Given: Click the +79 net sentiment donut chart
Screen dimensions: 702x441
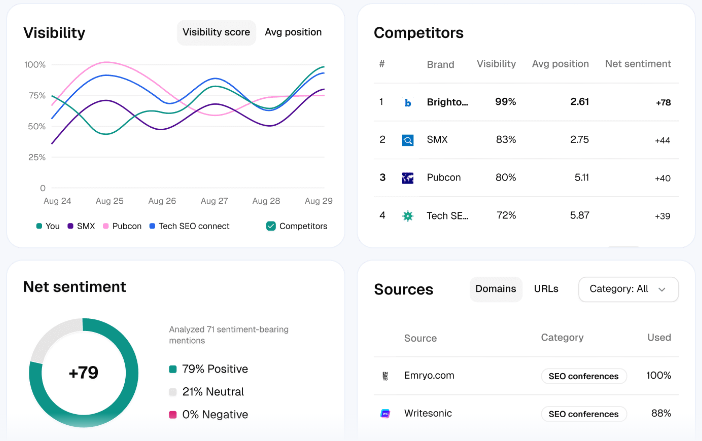Looking at the screenshot, I should point(83,373).
